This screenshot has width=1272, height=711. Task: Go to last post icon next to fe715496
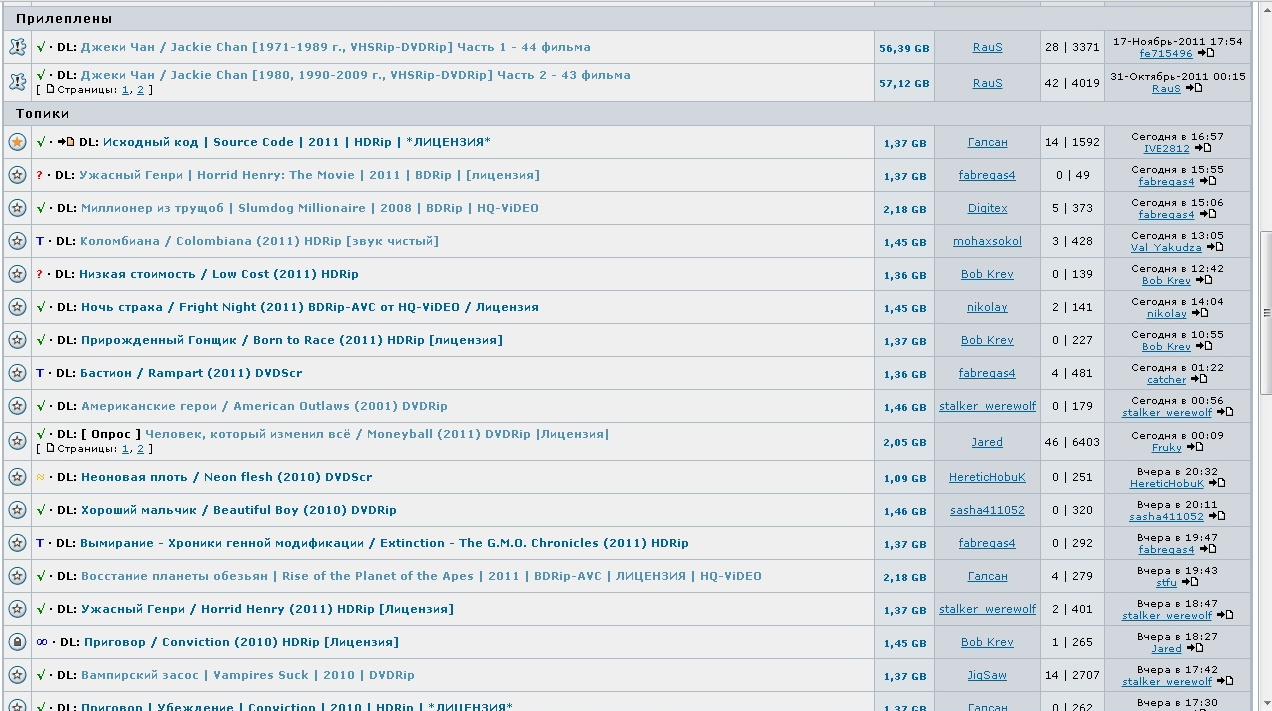pyautogui.click(x=1205, y=54)
